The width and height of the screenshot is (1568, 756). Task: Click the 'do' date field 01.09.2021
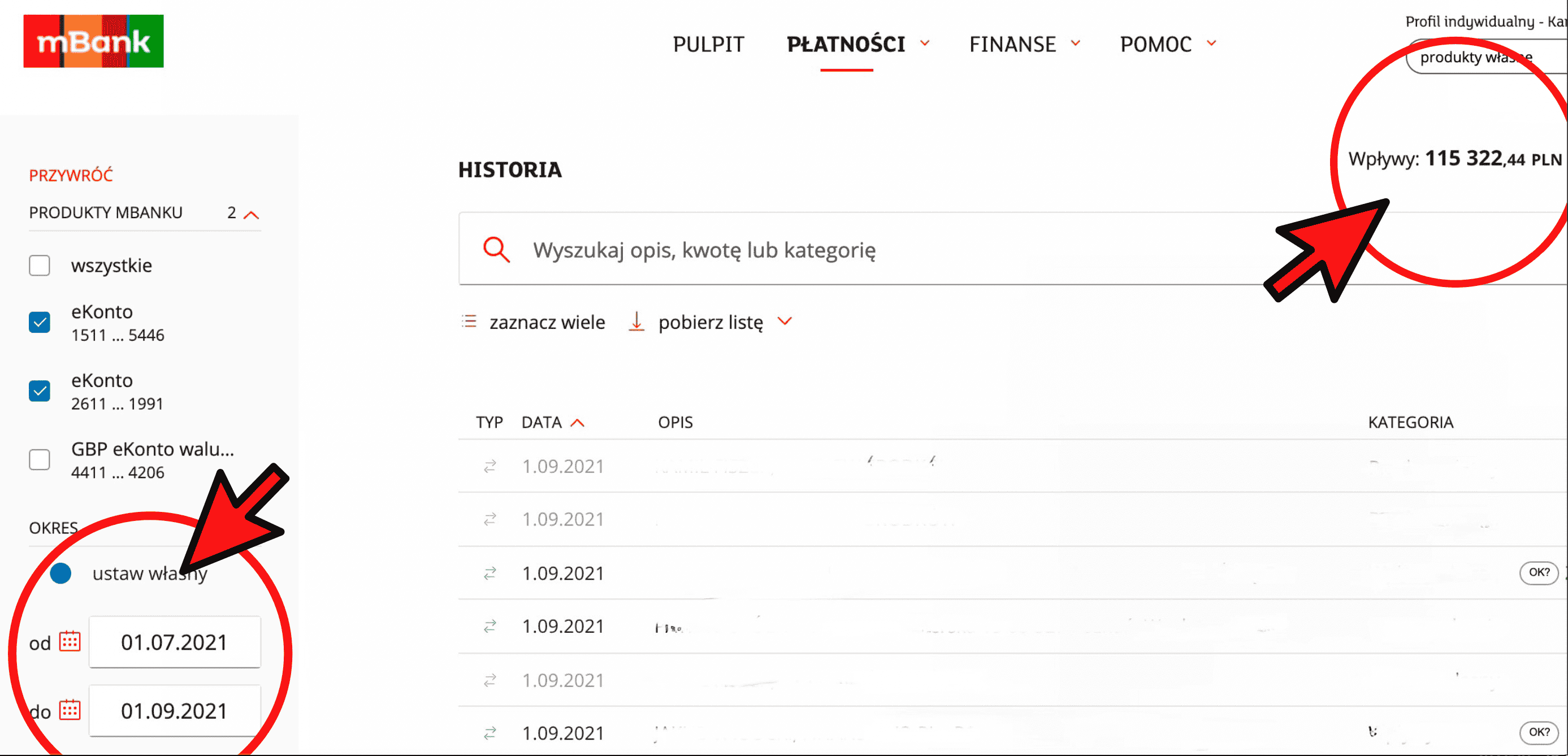(175, 711)
